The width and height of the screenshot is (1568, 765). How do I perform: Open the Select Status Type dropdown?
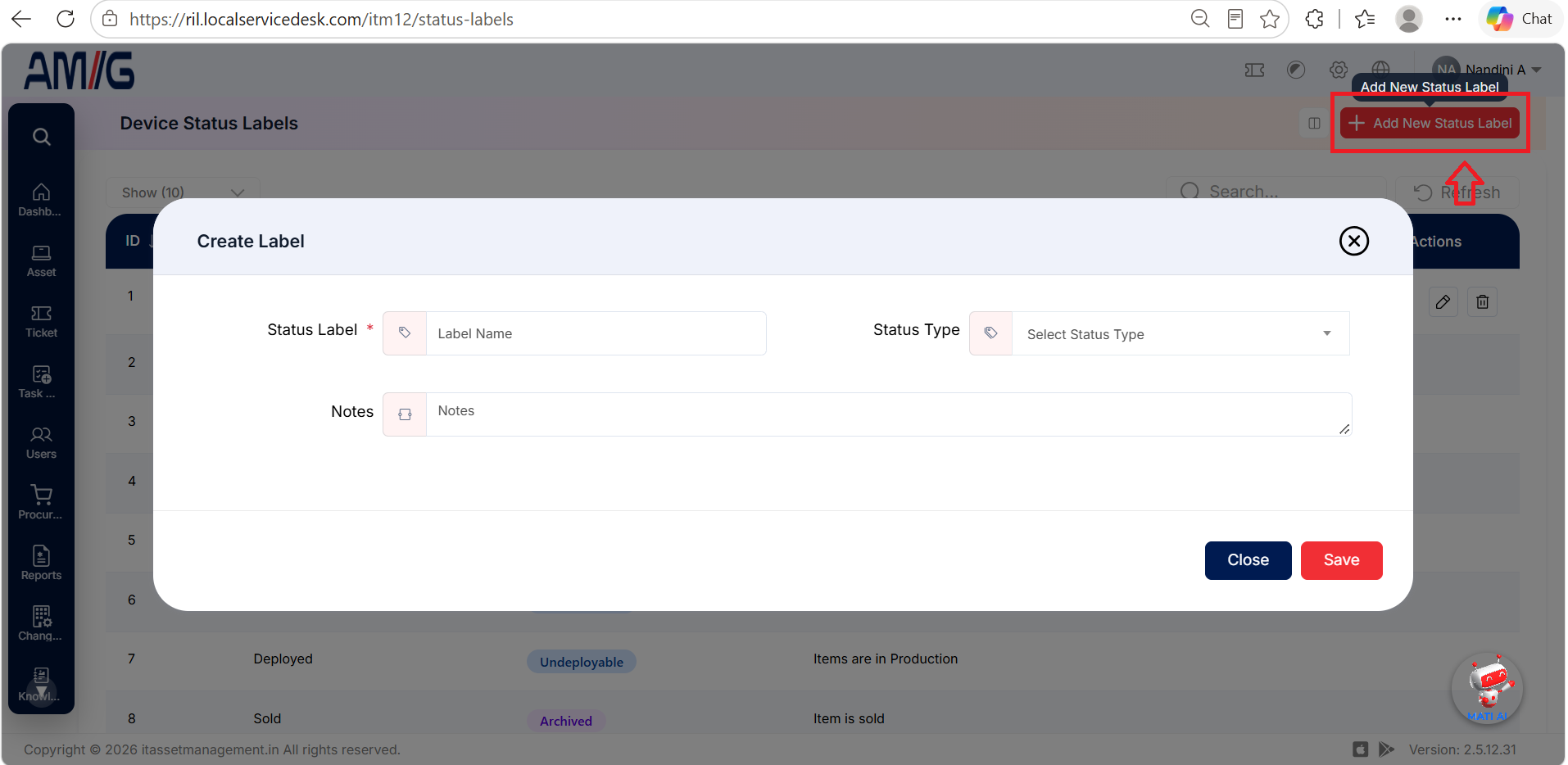(x=1180, y=333)
